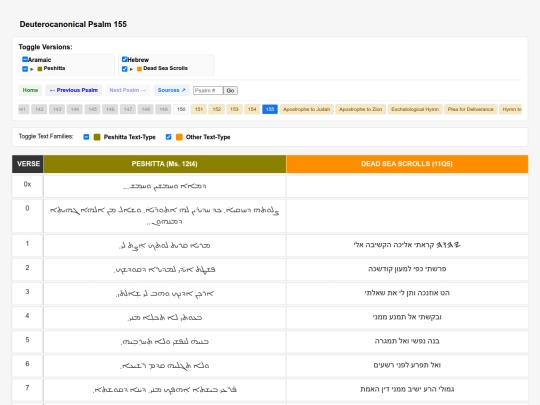Click the Hebrew text of verse 4
The image size is (540, 405).
coord(407,317)
